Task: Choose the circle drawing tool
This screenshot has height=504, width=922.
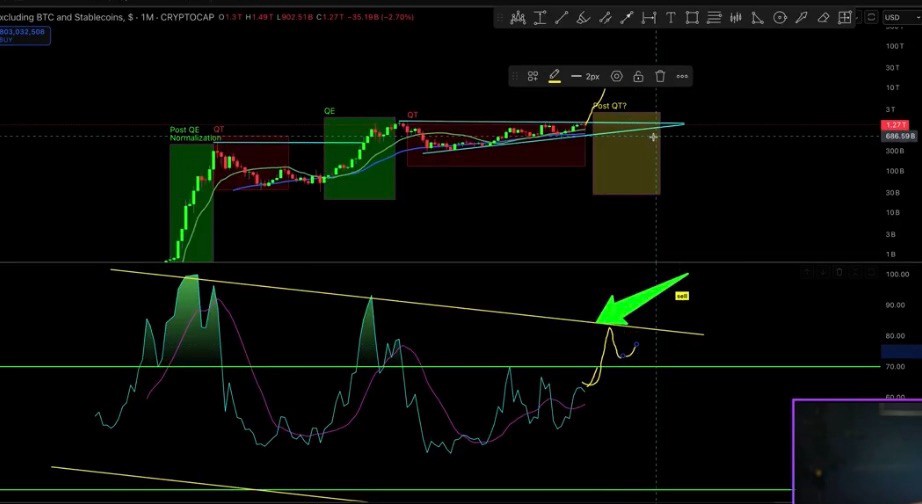Action: pos(780,18)
